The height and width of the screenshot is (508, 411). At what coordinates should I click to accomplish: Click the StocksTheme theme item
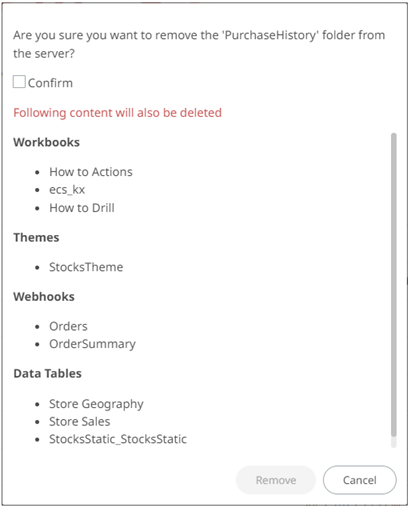(x=86, y=267)
